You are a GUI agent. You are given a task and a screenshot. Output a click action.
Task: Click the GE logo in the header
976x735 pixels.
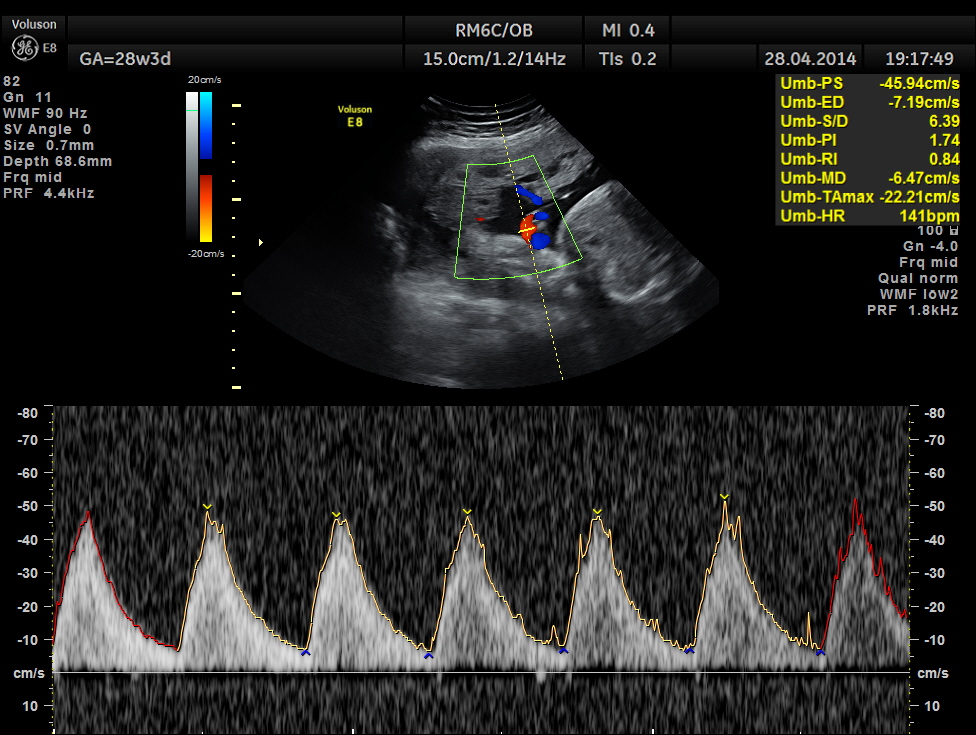coord(25,47)
